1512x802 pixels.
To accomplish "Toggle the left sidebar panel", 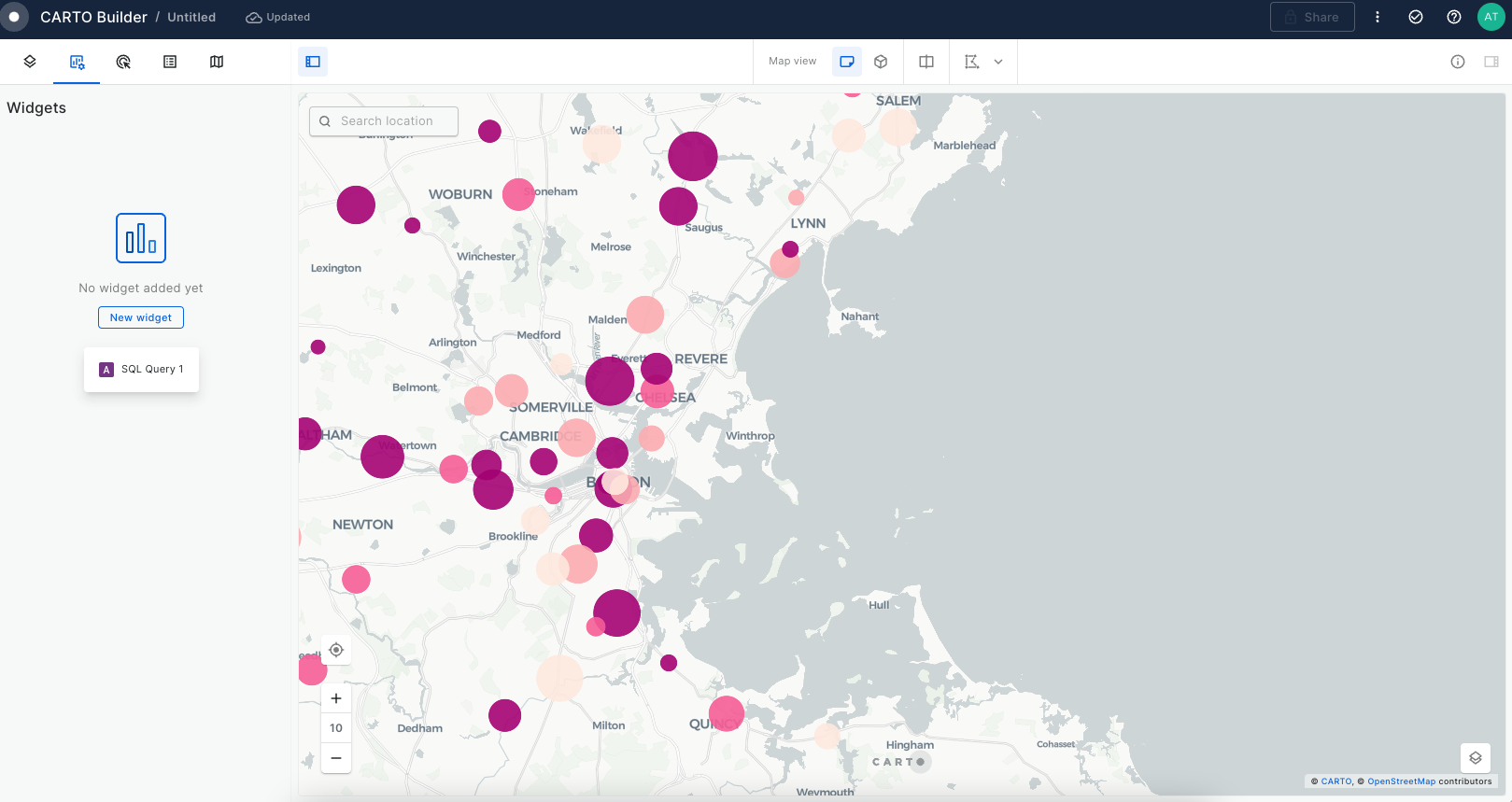I will tap(313, 62).
